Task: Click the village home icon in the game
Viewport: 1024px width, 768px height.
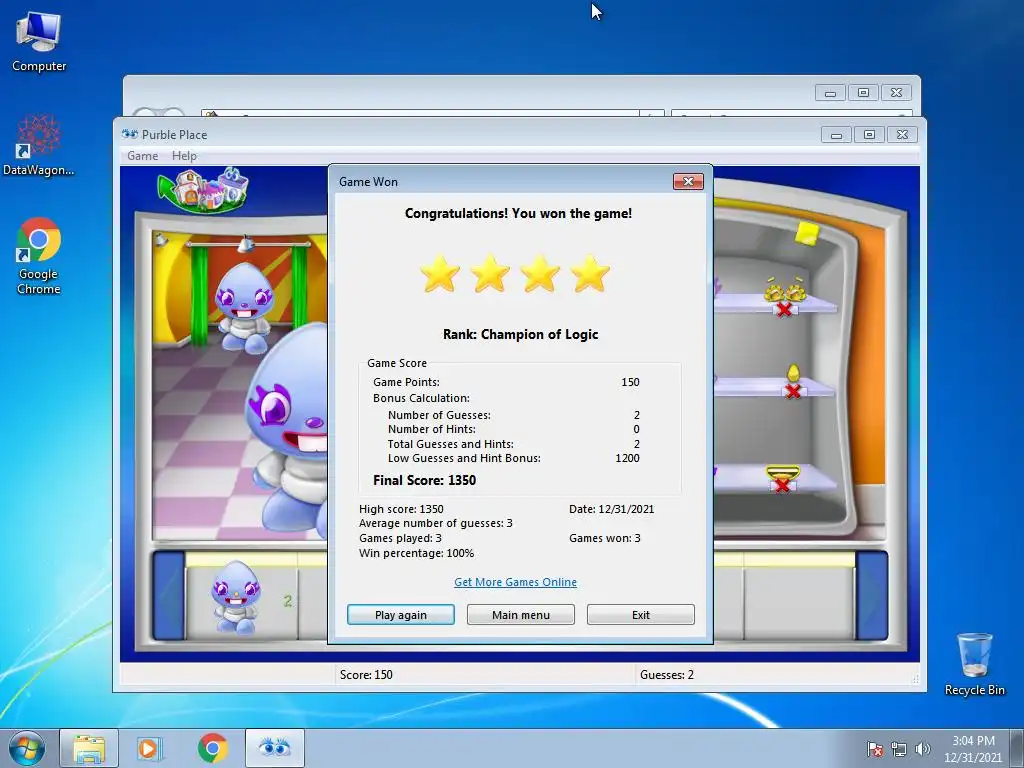Action: pos(204,190)
